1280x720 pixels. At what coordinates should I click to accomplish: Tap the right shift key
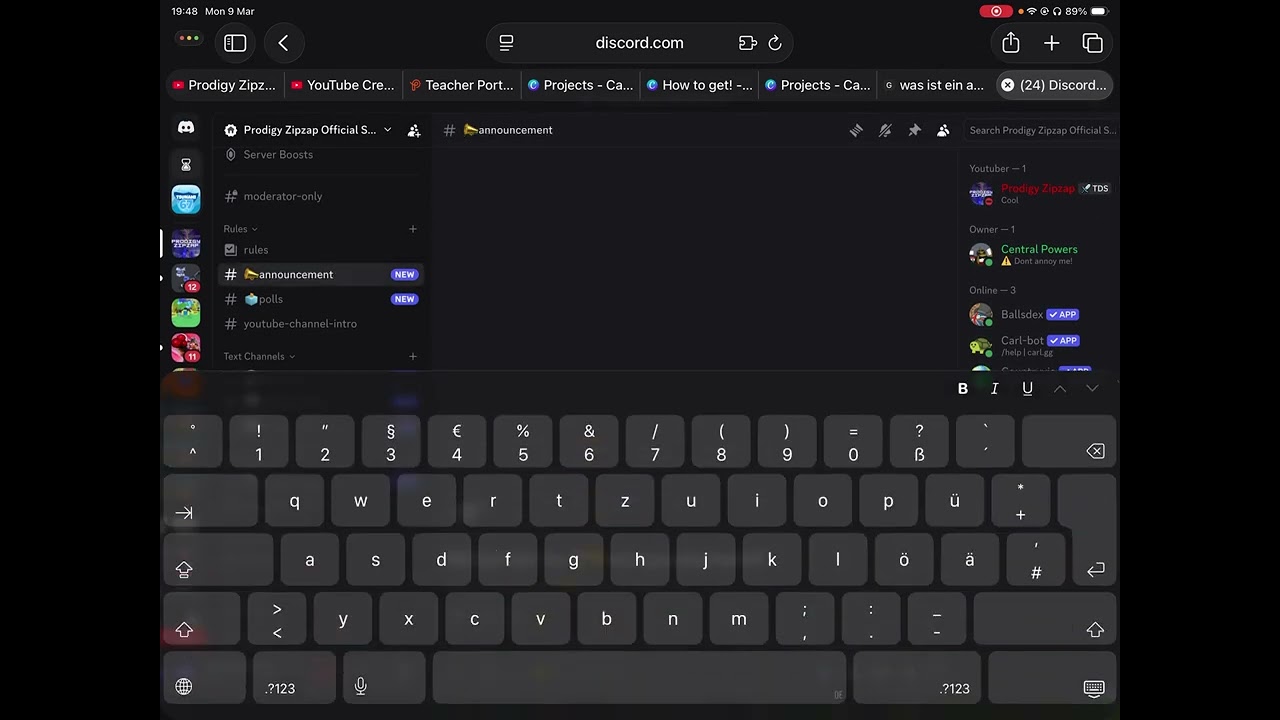[1045, 619]
